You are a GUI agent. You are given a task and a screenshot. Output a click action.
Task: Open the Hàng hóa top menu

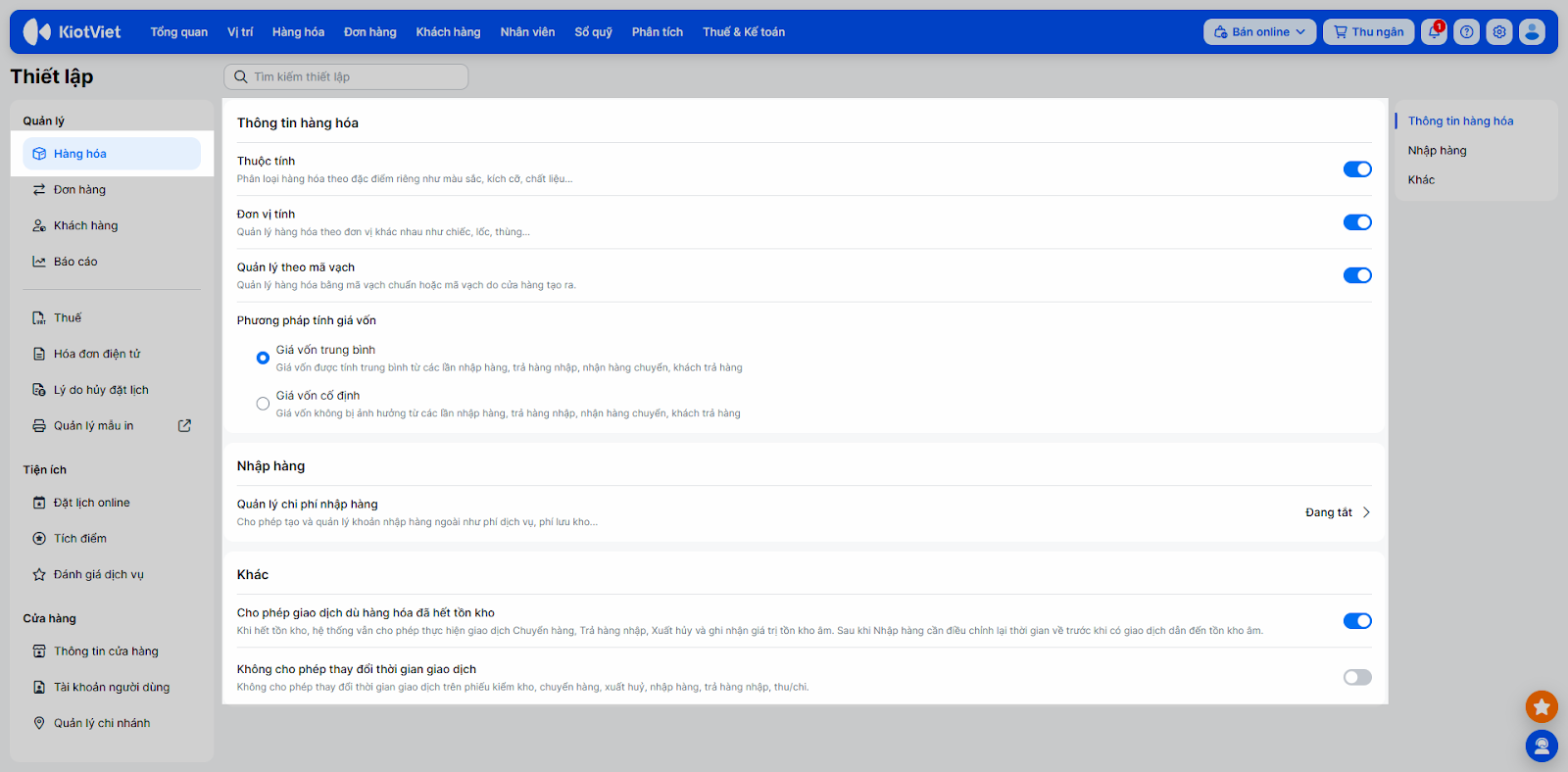[x=298, y=32]
